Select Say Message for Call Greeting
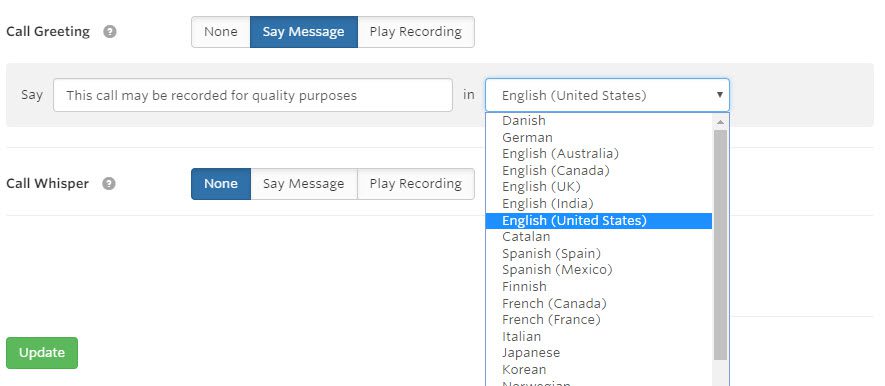Image resolution: width=885 pixels, height=386 pixels. click(x=304, y=32)
